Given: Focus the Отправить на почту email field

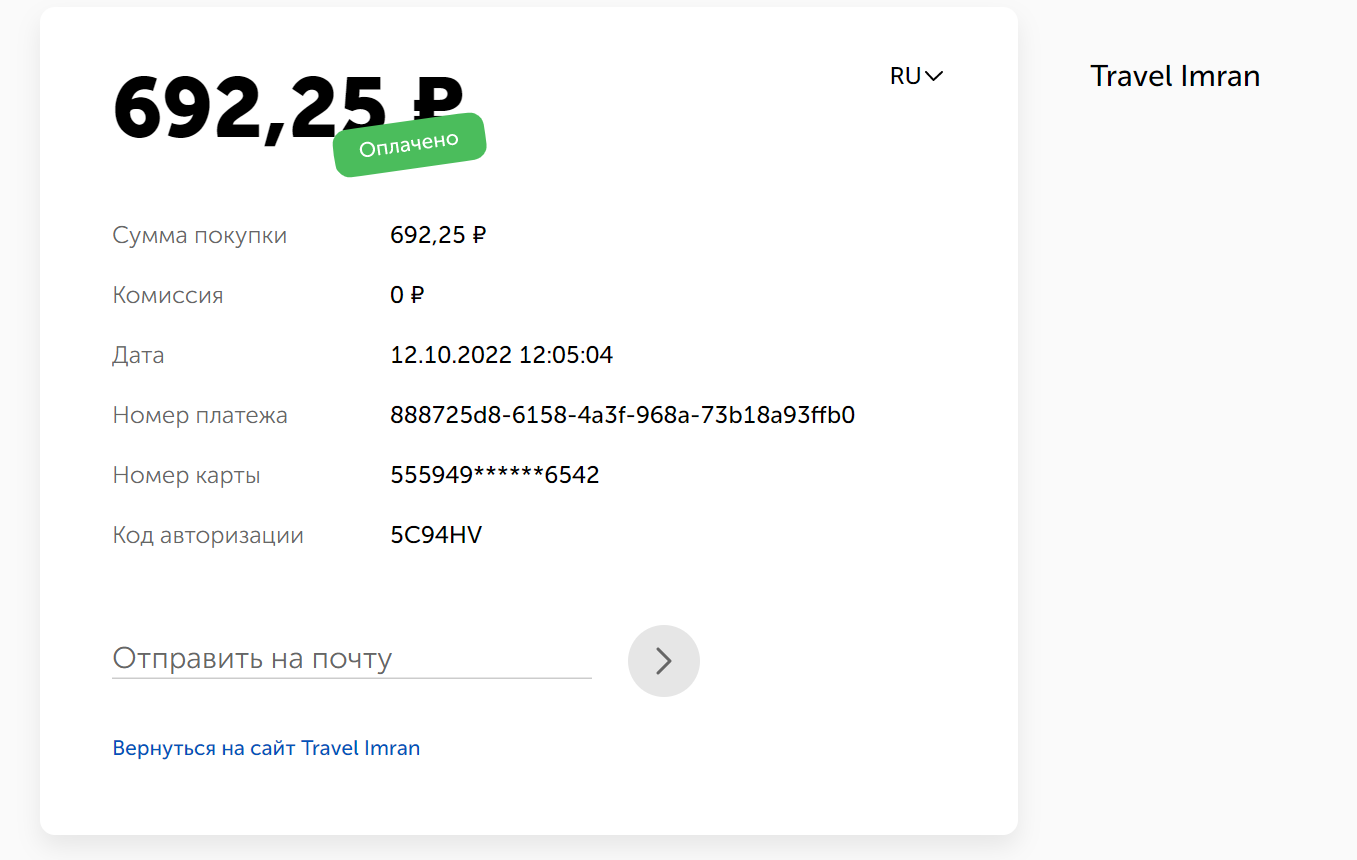Looking at the screenshot, I should [x=352, y=659].
